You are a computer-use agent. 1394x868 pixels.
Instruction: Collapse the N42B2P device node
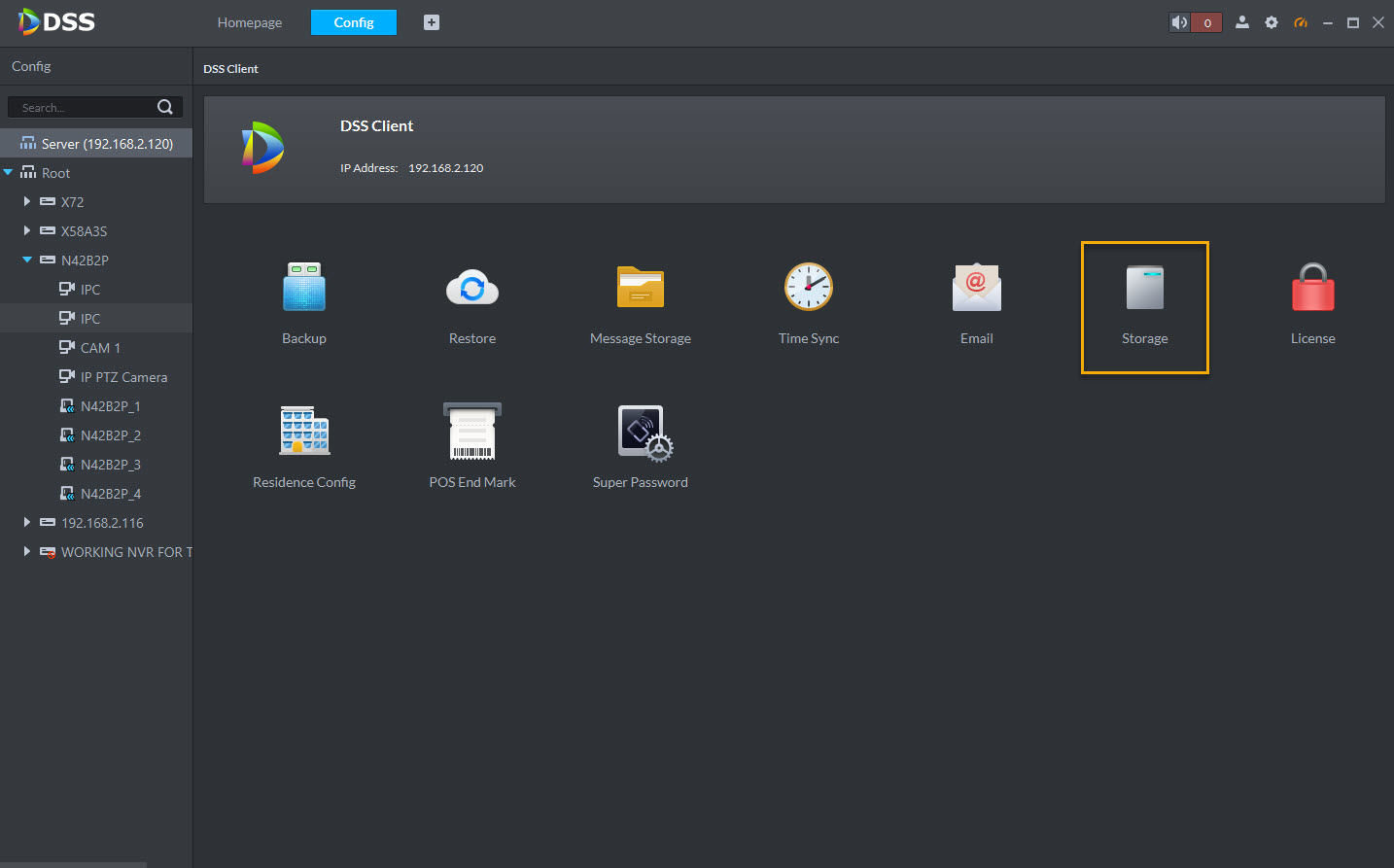coord(27,260)
